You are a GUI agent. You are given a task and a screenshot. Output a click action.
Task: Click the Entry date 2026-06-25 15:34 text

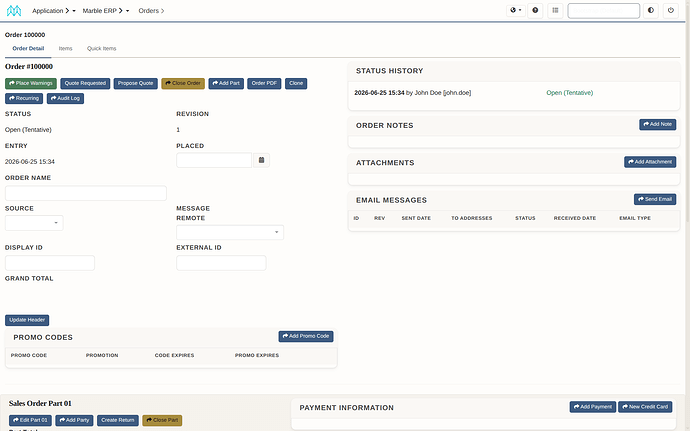30,162
